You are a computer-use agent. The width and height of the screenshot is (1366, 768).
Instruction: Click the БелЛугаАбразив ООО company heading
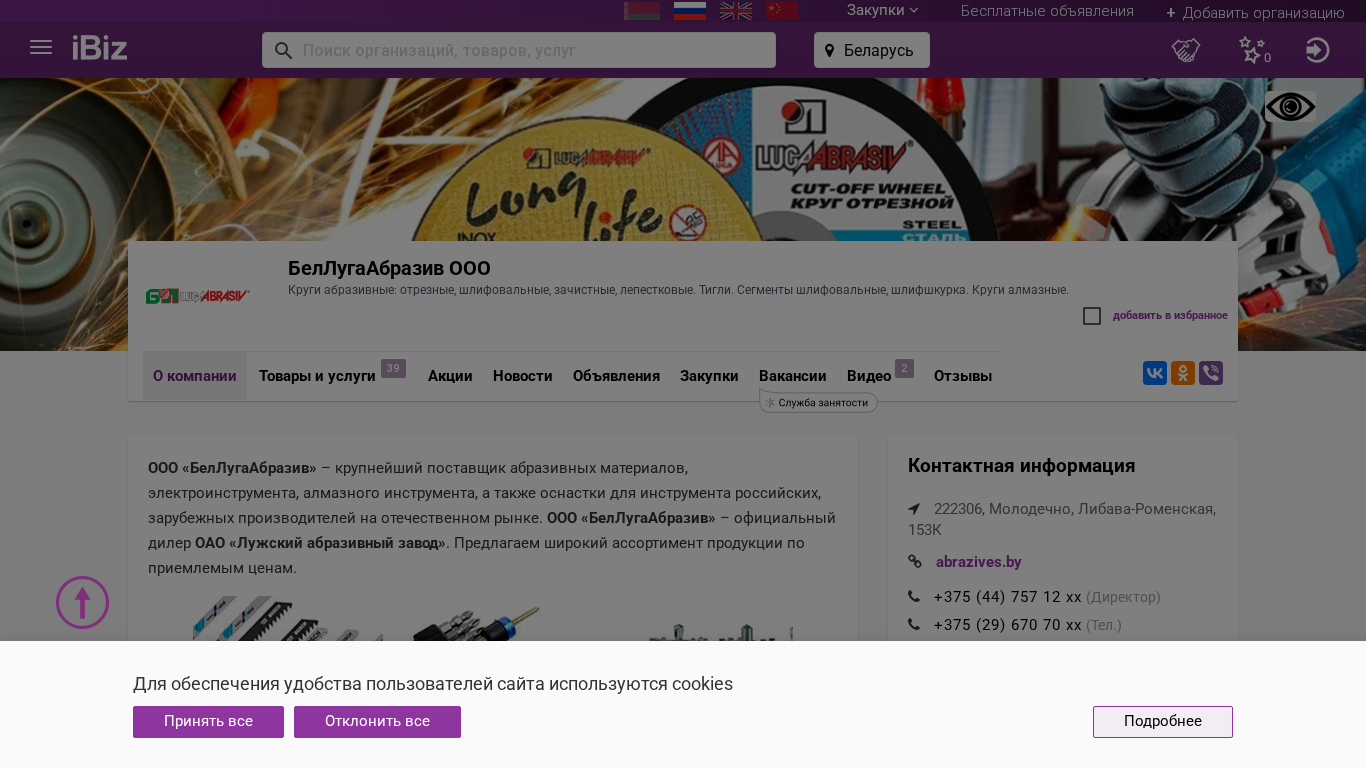click(x=389, y=268)
